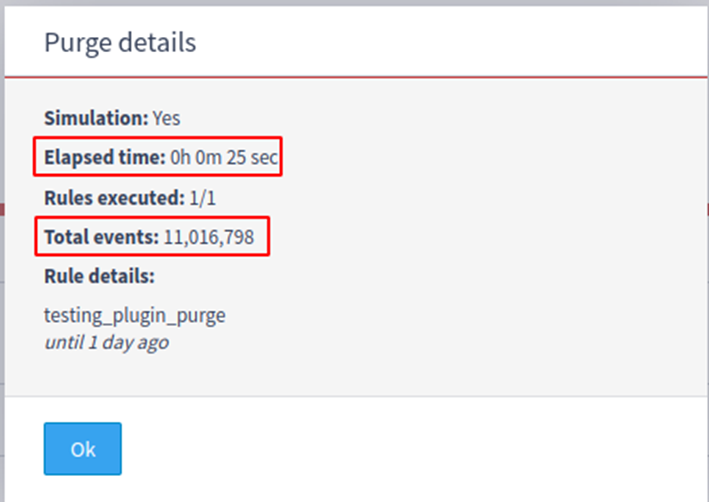Viewport: 709px width, 502px height.
Task: Click the word Rule in Rule details
Action: (x=64, y=276)
